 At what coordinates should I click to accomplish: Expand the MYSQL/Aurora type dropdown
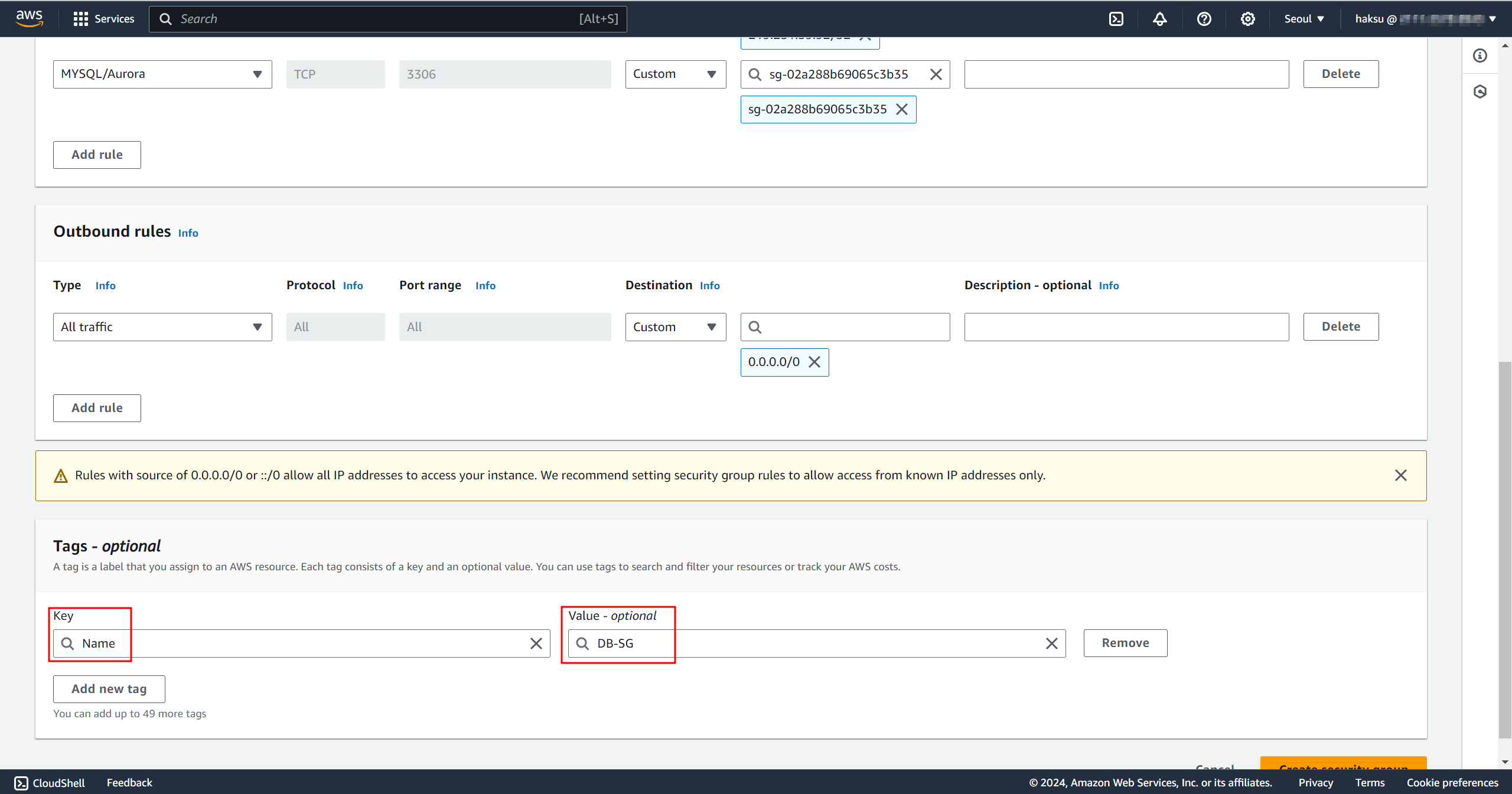(x=162, y=74)
